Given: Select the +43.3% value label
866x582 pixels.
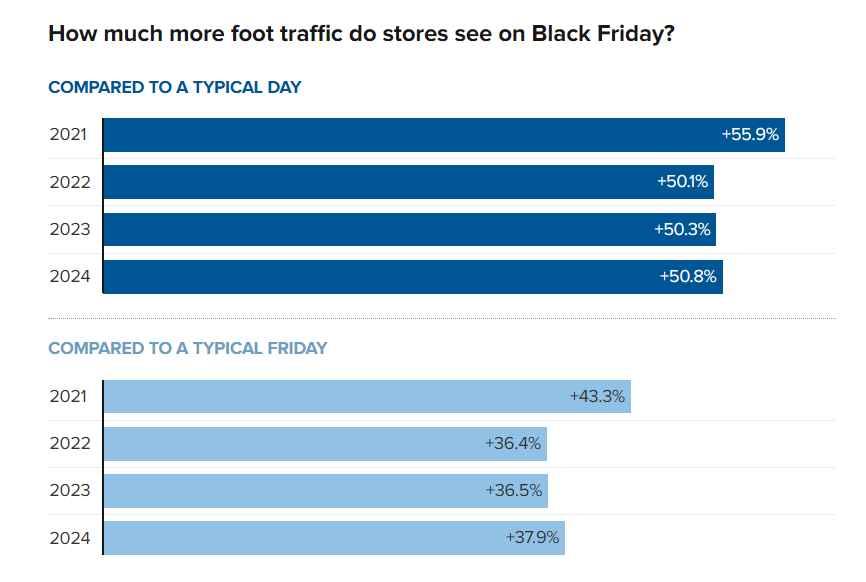Looking at the screenshot, I should (x=597, y=396).
